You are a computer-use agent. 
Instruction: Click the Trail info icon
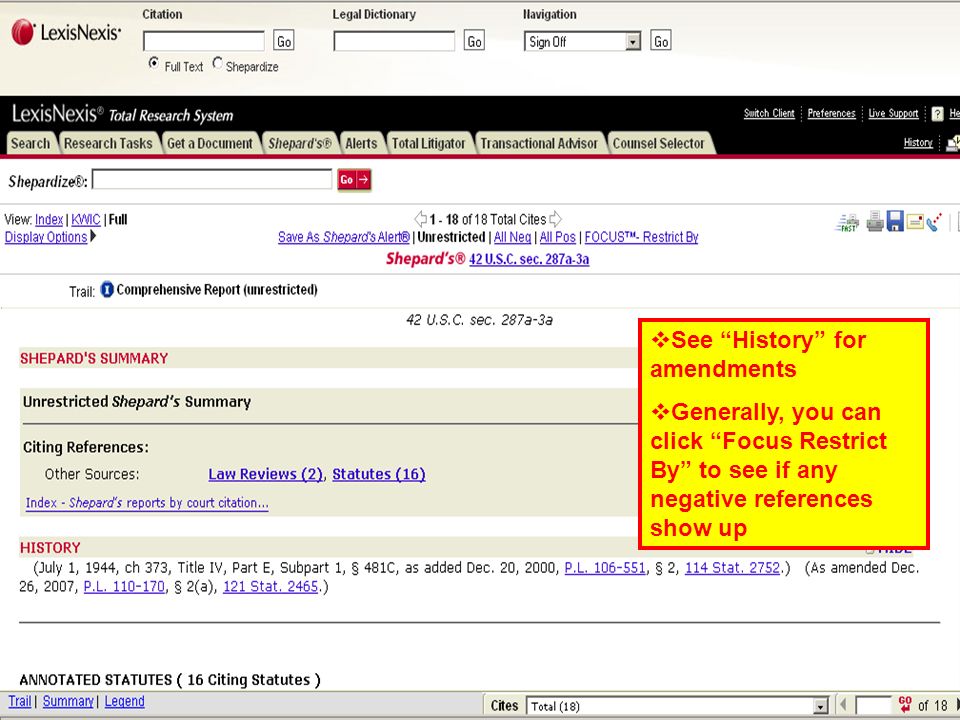pos(107,289)
